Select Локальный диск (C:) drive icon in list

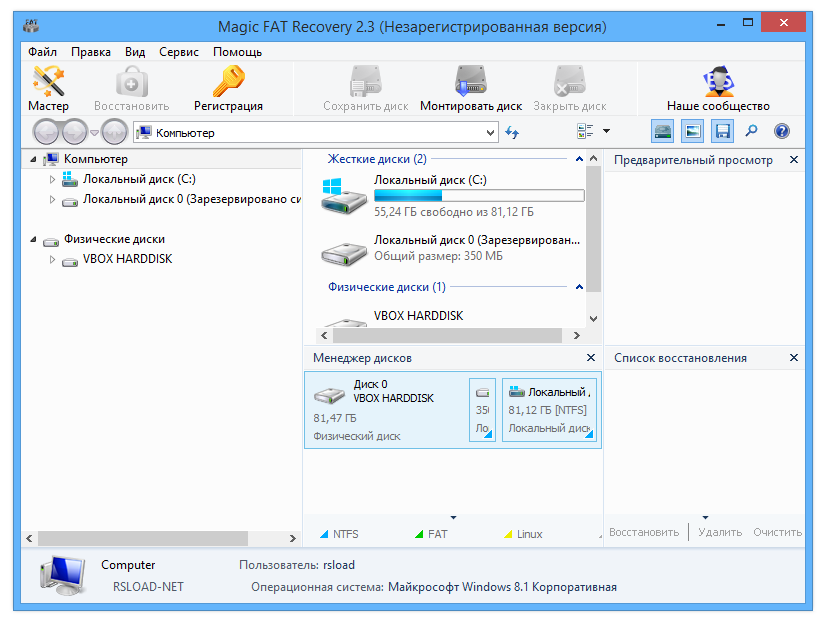click(344, 196)
